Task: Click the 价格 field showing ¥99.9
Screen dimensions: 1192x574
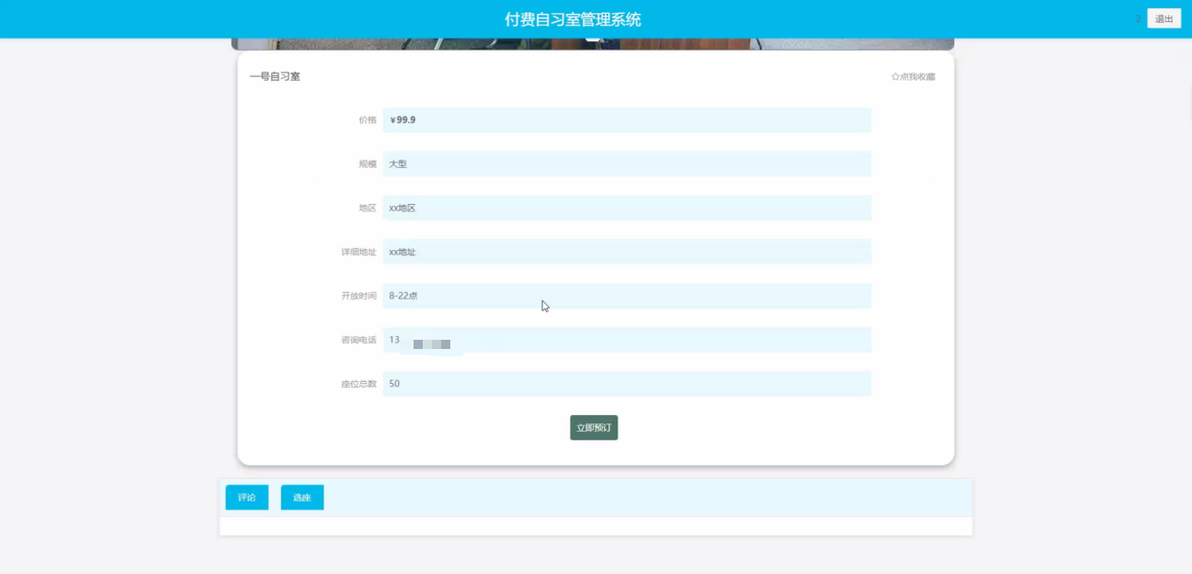Action: [627, 120]
